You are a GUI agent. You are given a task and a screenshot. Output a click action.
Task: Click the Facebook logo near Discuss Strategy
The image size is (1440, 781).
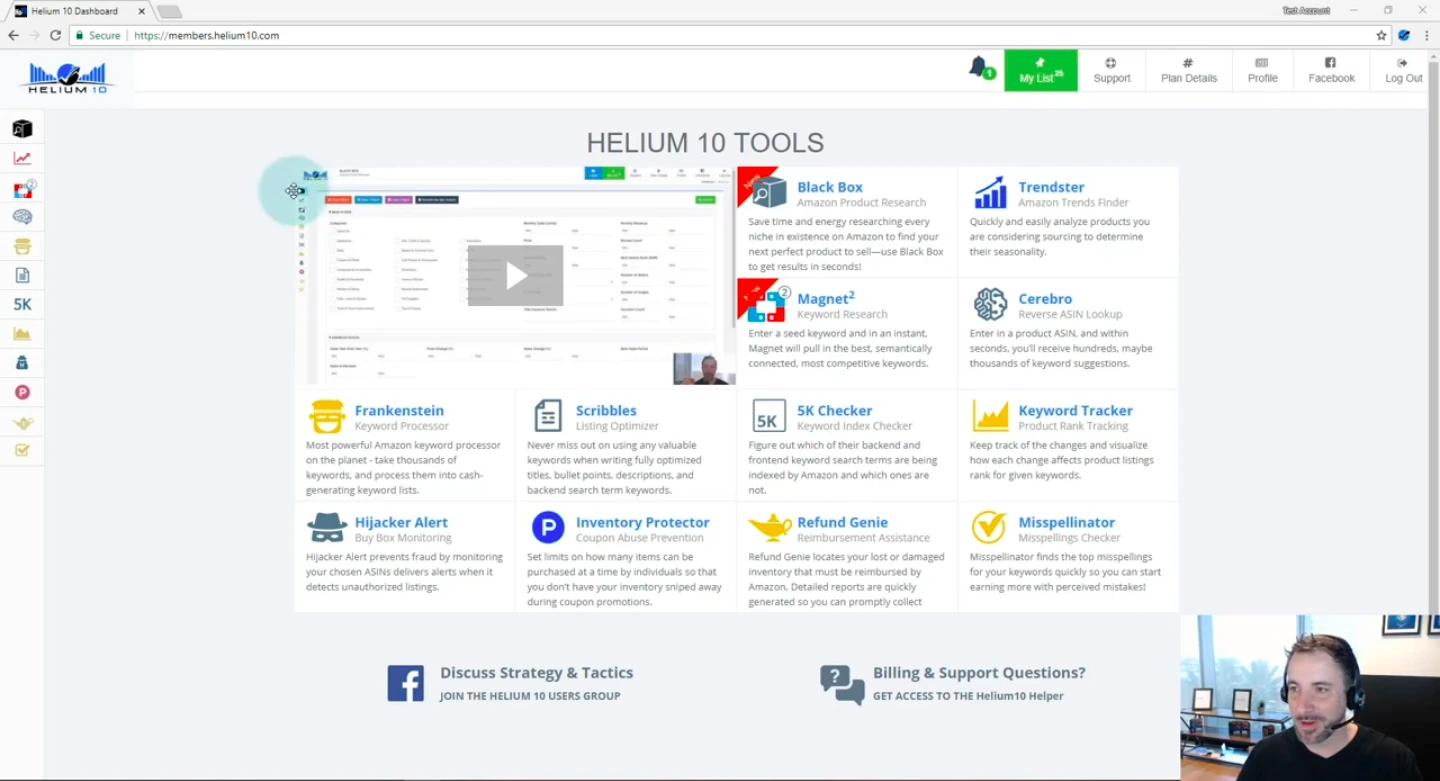[x=406, y=683]
